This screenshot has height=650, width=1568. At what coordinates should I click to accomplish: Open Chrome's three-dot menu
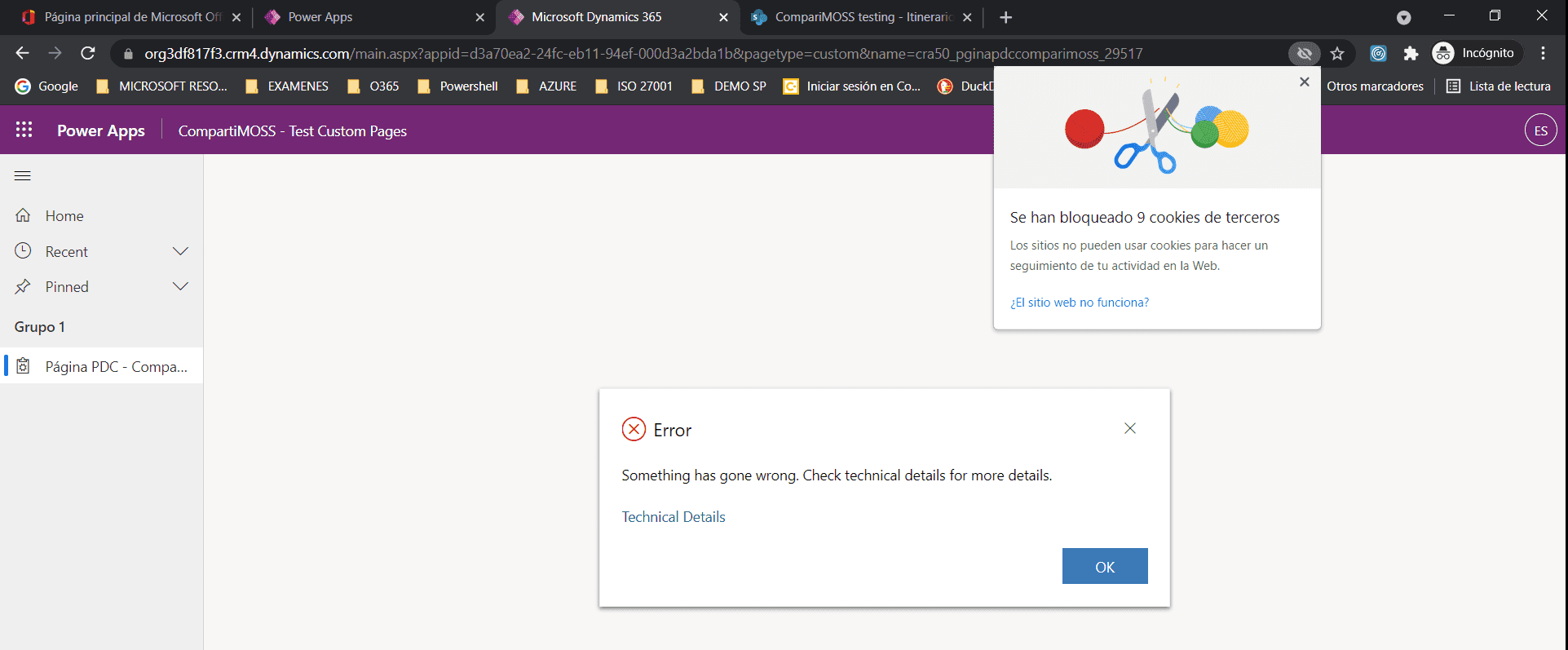tap(1543, 53)
